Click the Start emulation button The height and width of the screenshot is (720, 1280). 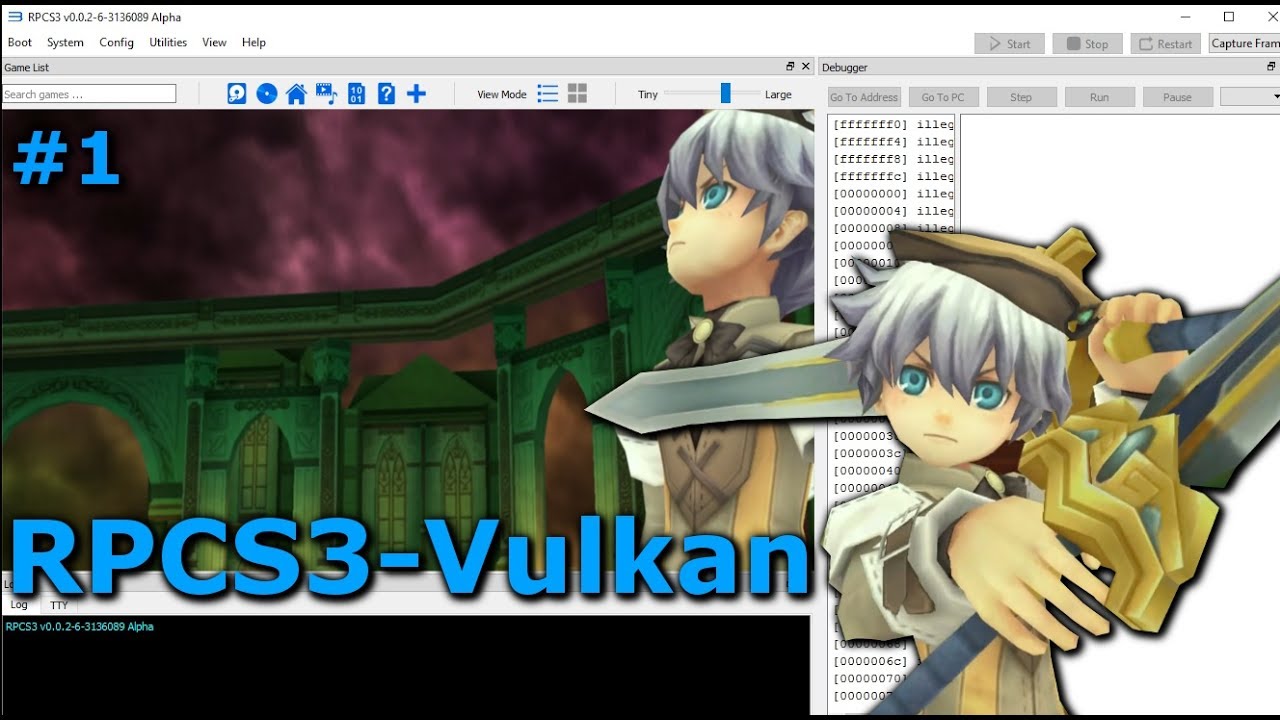pyautogui.click(x=1010, y=43)
